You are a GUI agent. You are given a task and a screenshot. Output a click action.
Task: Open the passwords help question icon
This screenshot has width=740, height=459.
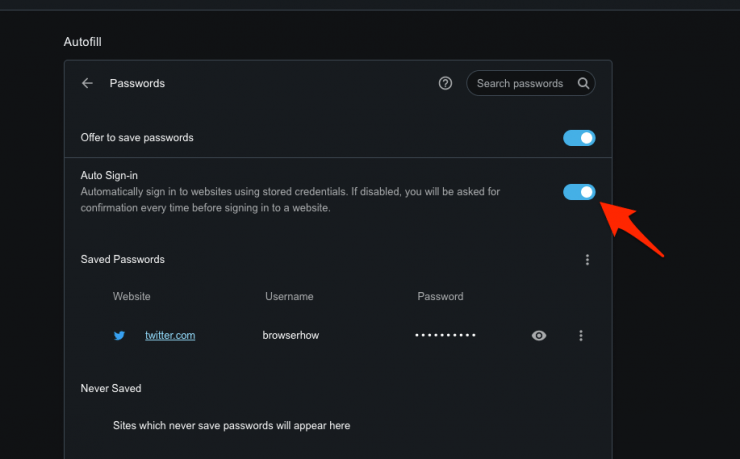coord(445,83)
